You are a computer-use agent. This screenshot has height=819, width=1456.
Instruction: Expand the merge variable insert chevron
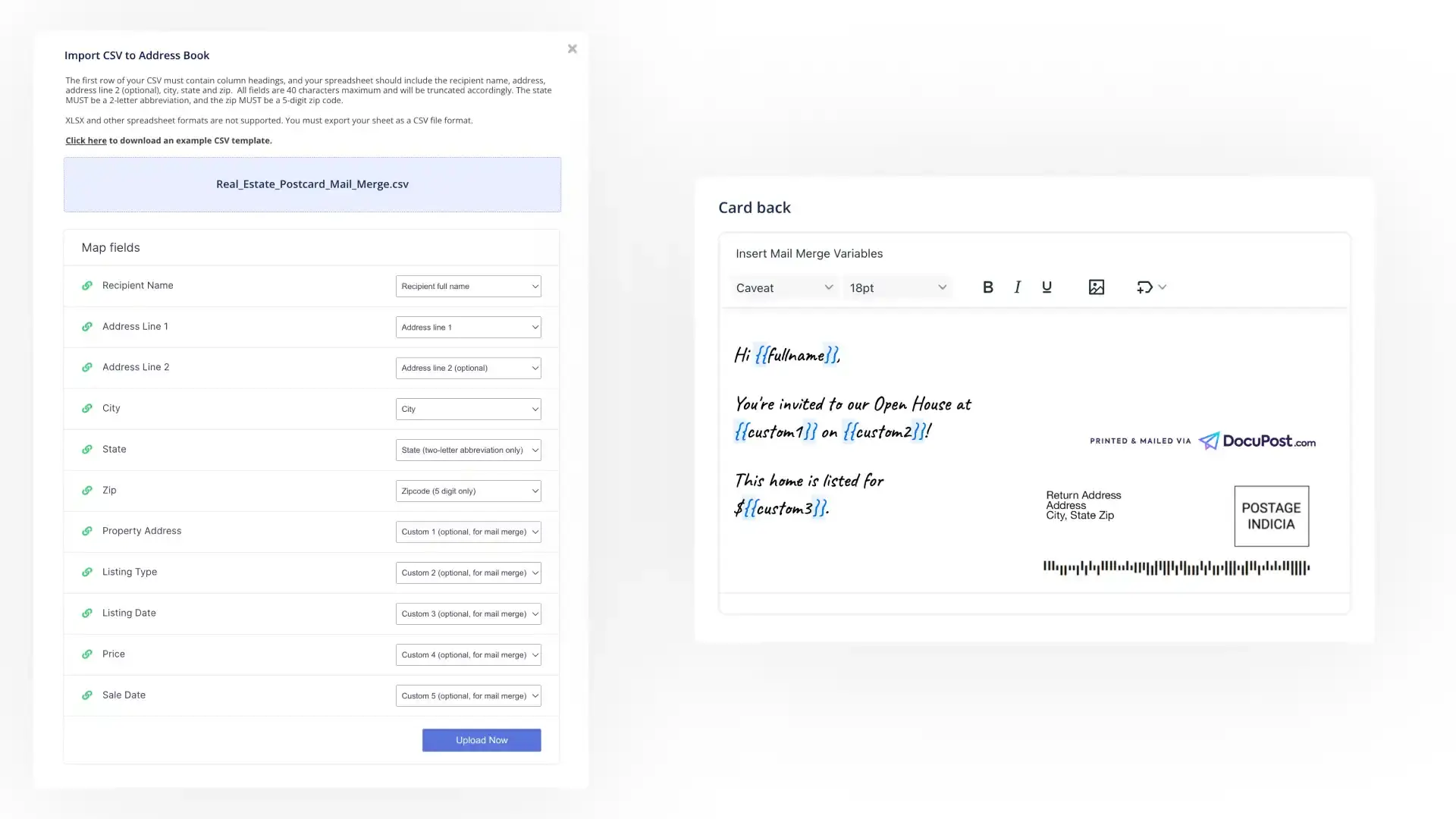tap(1163, 287)
